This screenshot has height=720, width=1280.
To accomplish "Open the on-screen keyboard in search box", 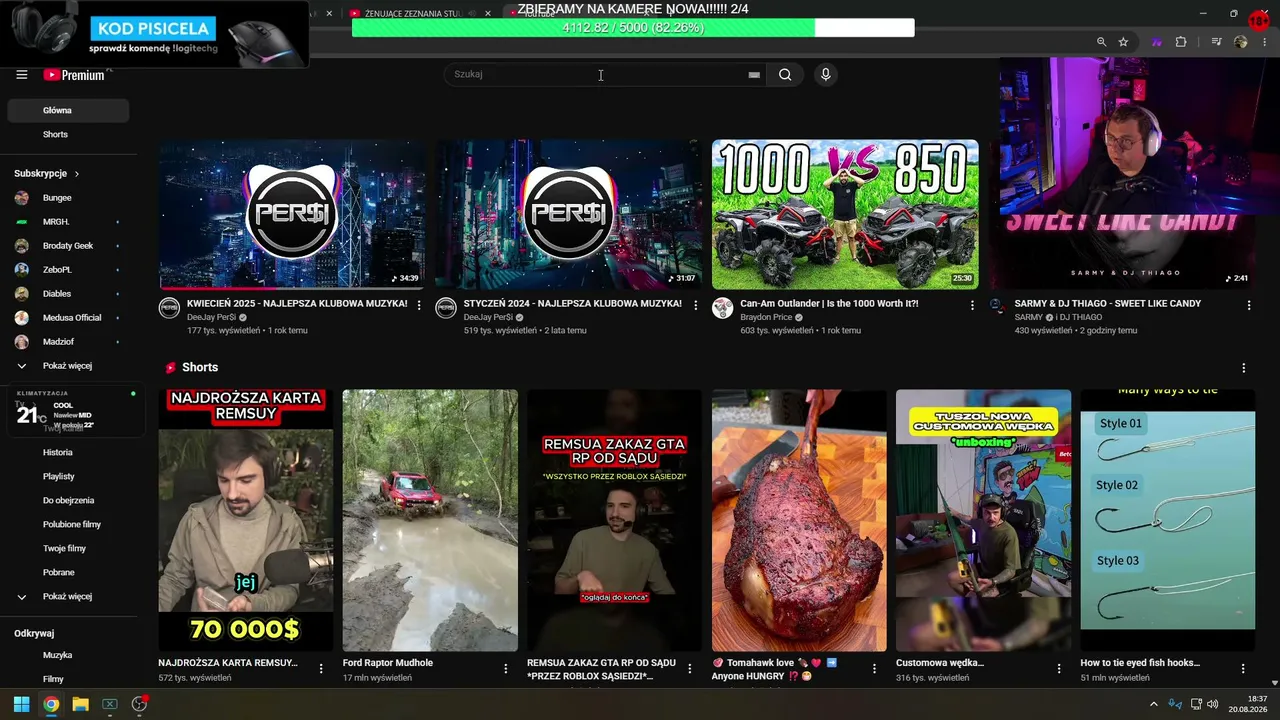I will (754, 75).
